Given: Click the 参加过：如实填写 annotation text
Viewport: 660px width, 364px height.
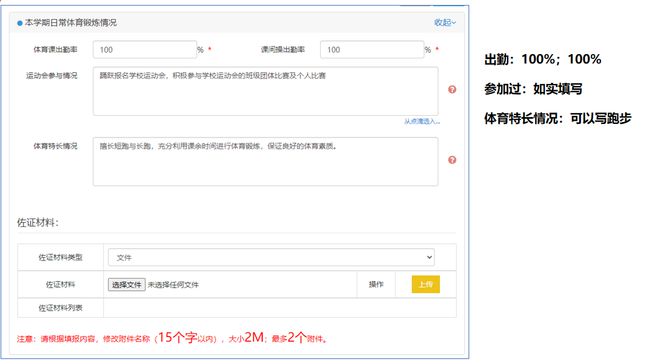Looking at the screenshot, I should [x=533, y=89].
